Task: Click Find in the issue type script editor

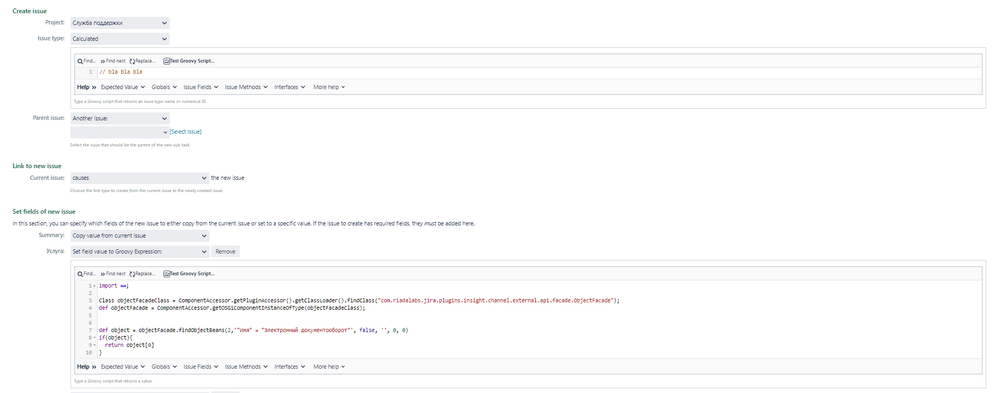Action: pyautogui.click(x=87, y=61)
